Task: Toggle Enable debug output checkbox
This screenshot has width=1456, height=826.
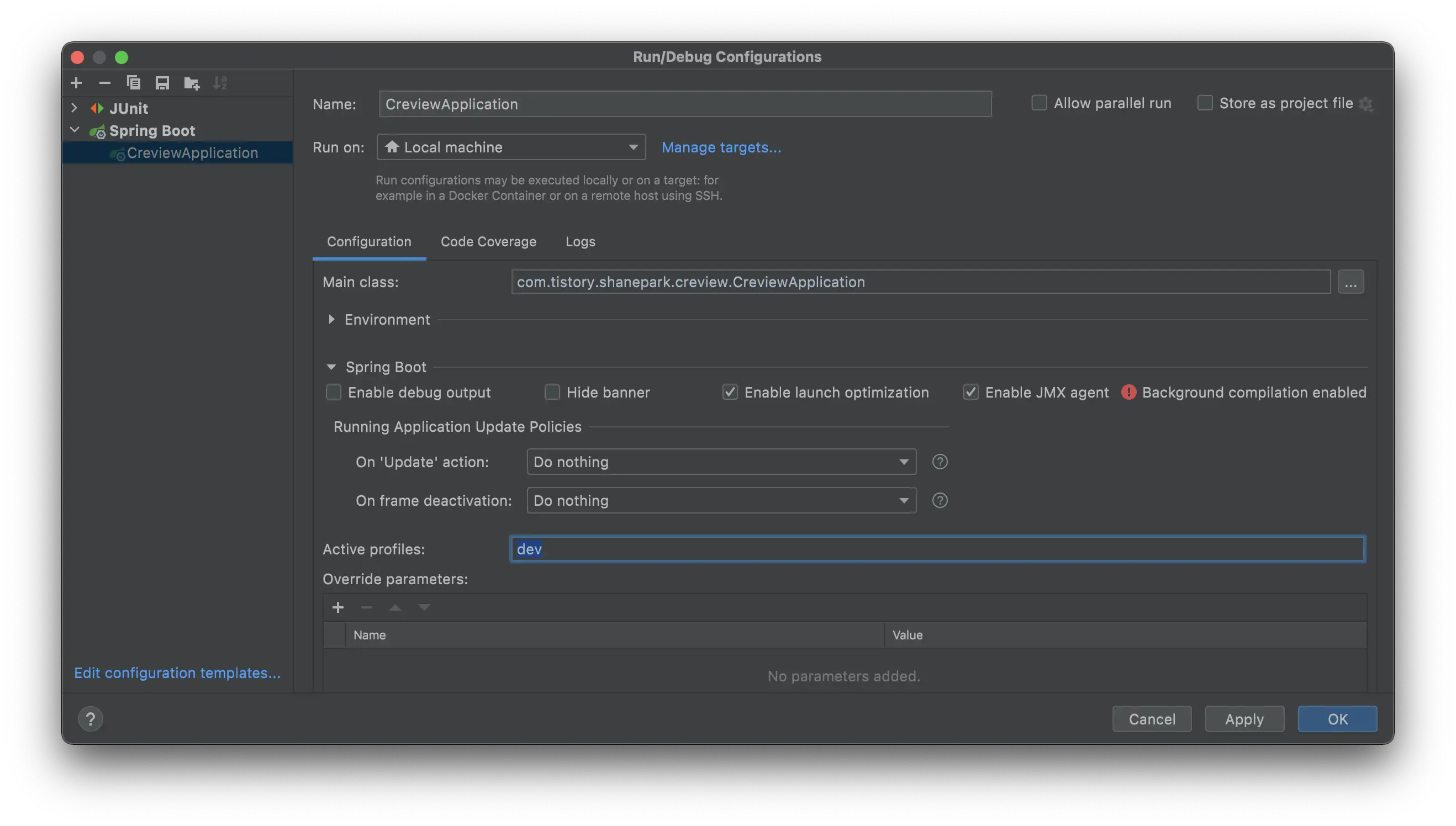Action: click(334, 392)
